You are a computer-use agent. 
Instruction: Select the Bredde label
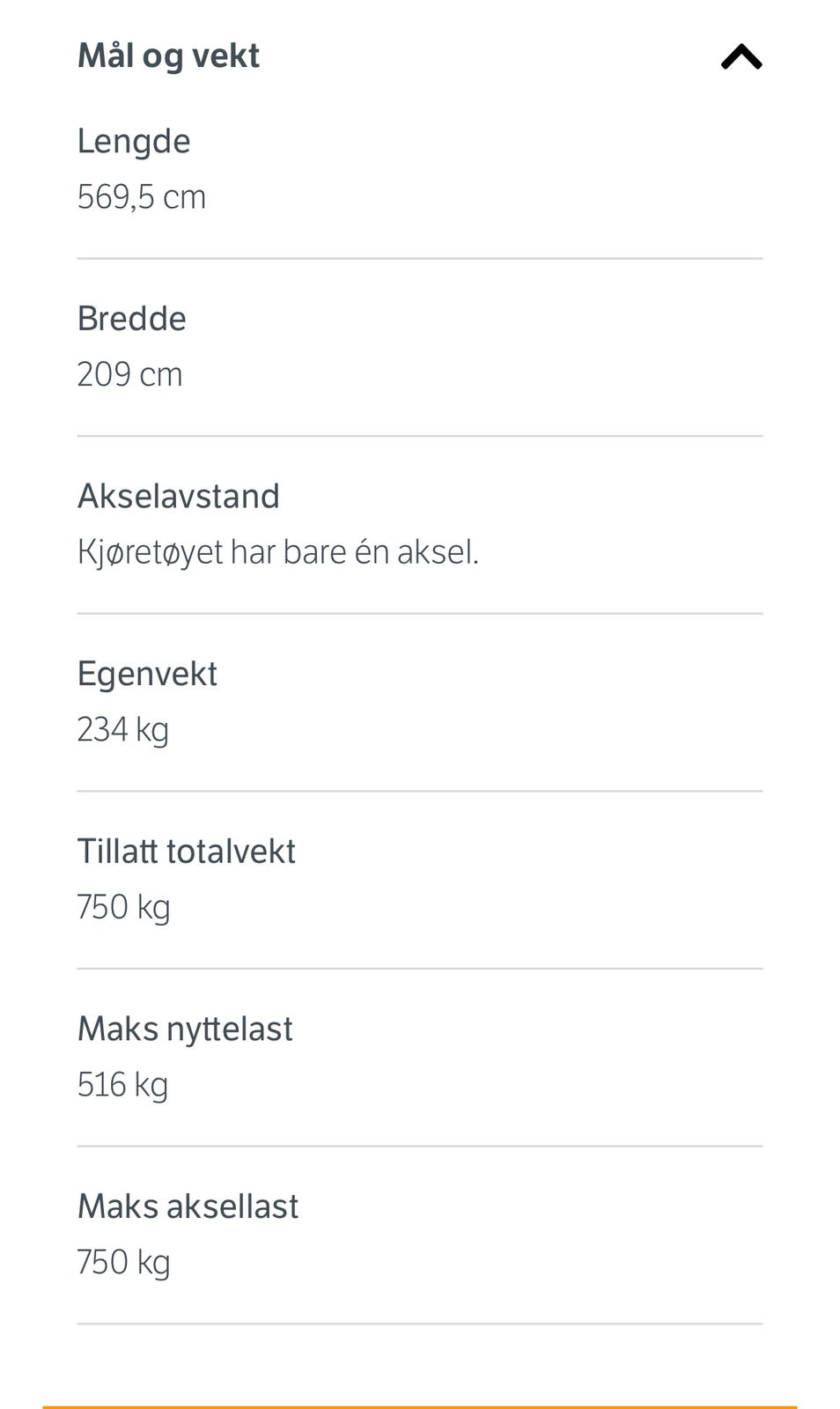pyautogui.click(x=132, y=319)
